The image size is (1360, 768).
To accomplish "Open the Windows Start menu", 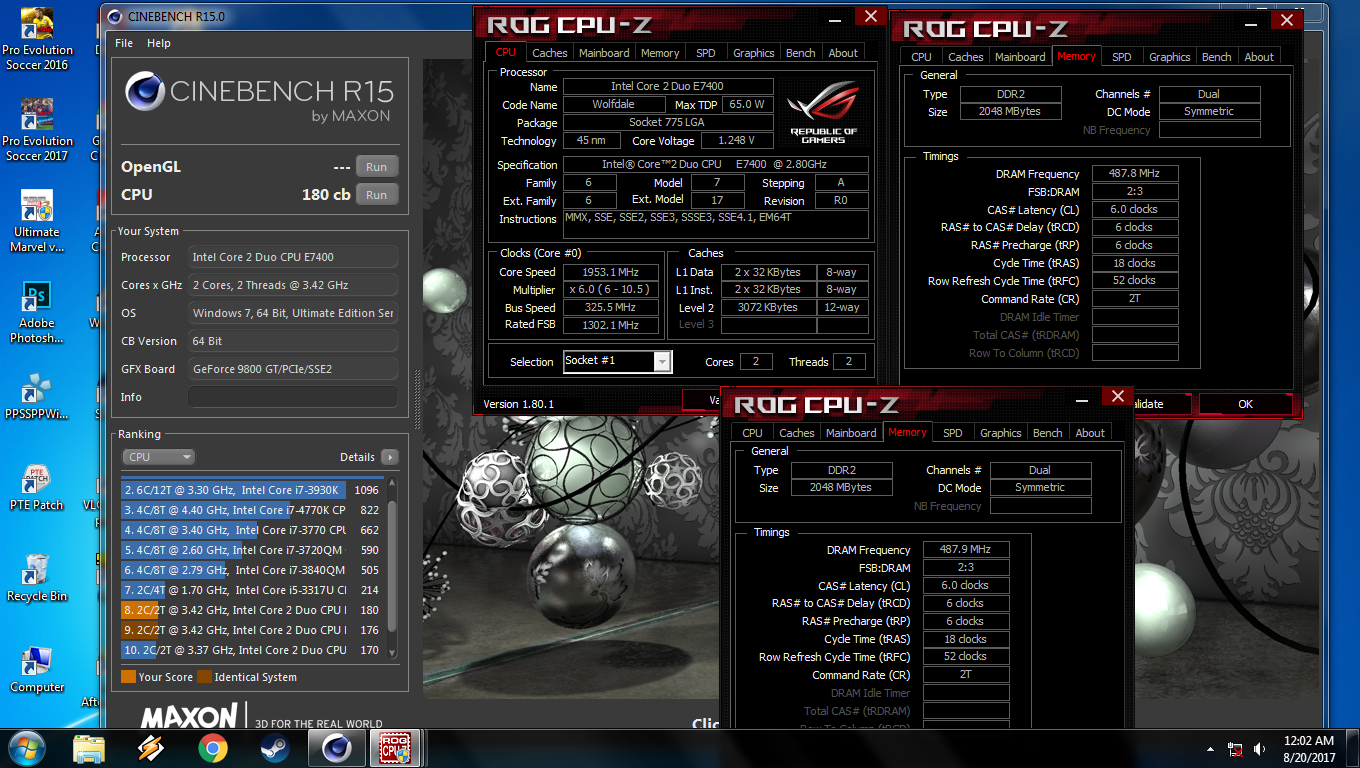I will (27, 748).
